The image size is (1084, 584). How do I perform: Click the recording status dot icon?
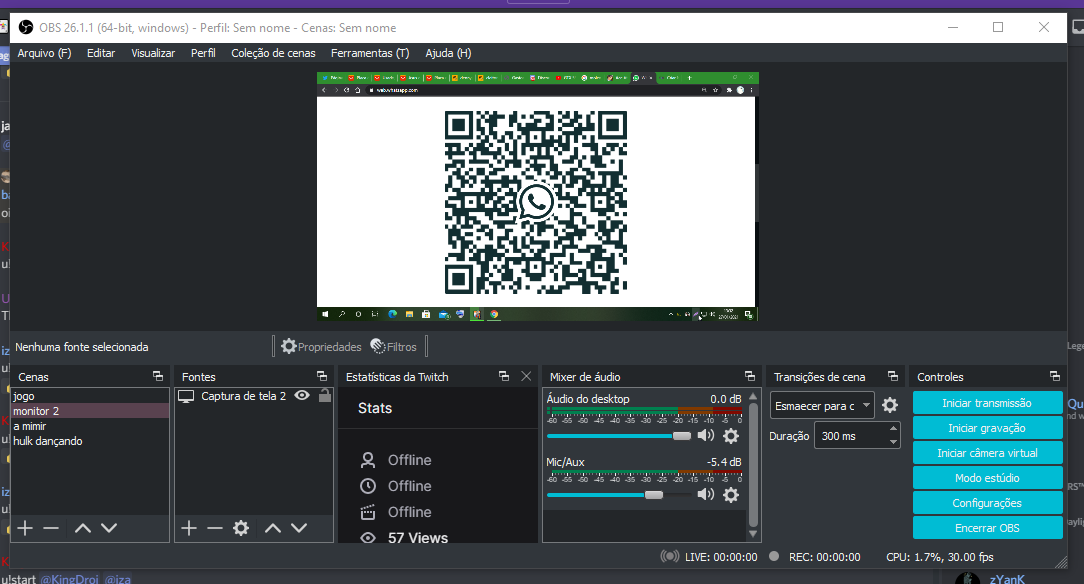(x=774, y=556)
